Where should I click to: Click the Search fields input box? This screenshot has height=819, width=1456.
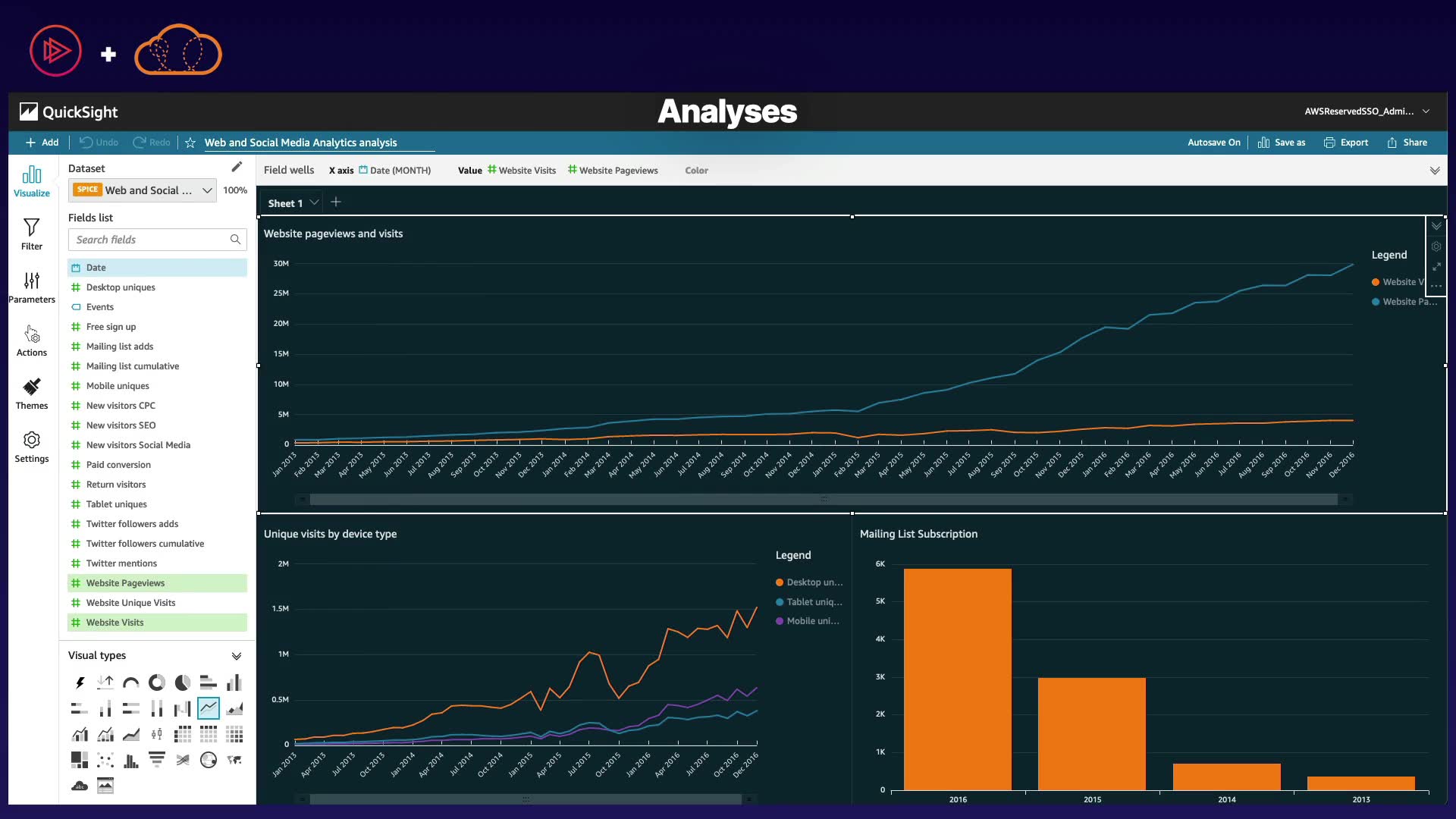(x=152, y=240)
